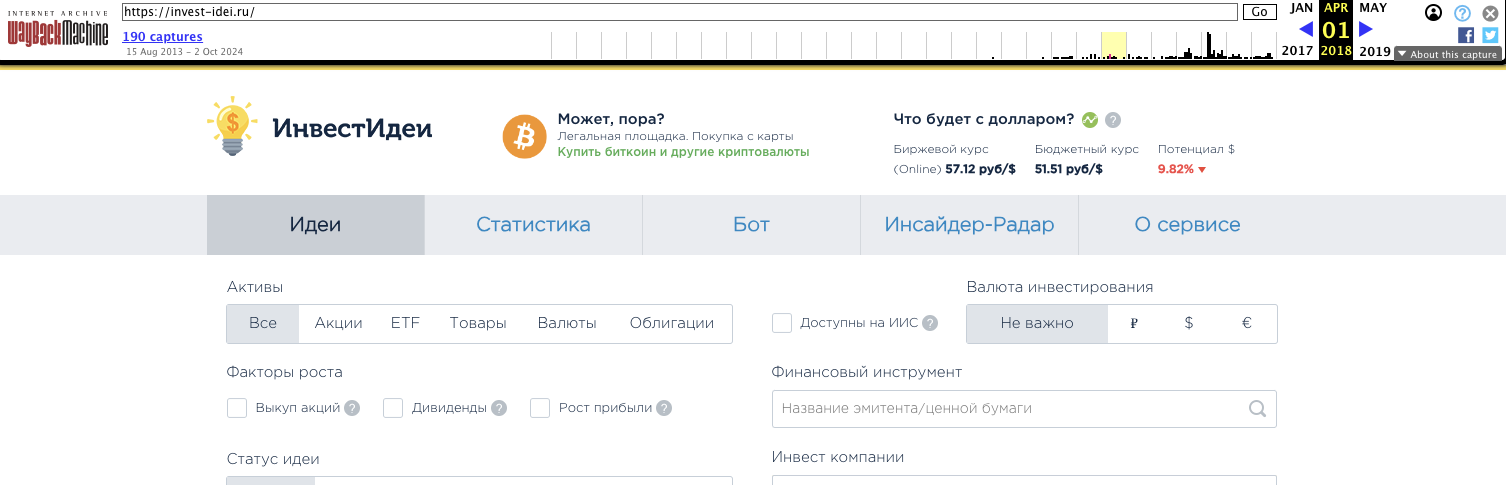The image size is (1506, 485).
Task: Click the green trend icon next to dollar heading
Action: pos(1090,119)
